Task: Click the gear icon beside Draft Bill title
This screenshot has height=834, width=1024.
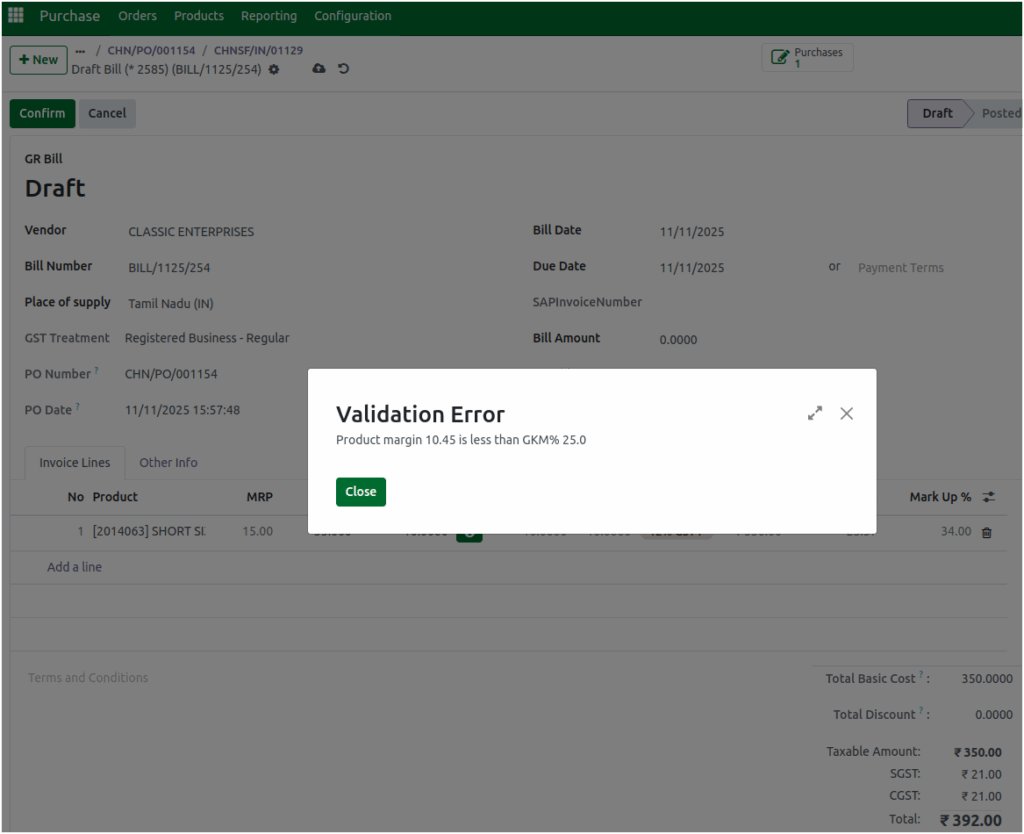Action: (x=273, y=69)
